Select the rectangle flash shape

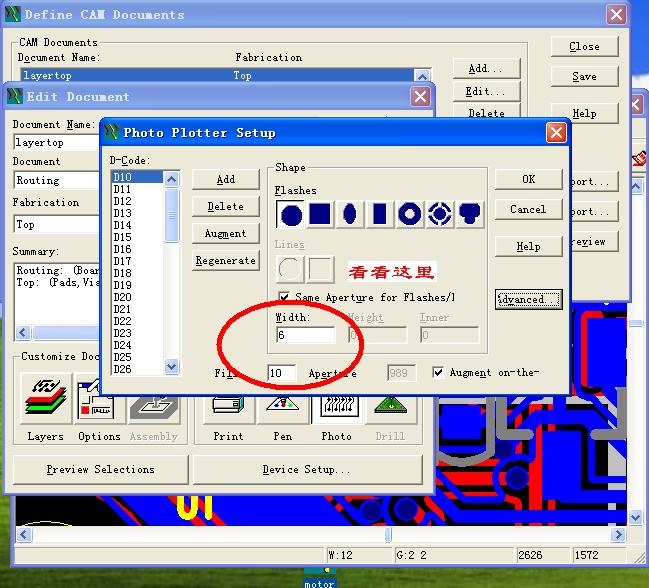pos(380,214)
